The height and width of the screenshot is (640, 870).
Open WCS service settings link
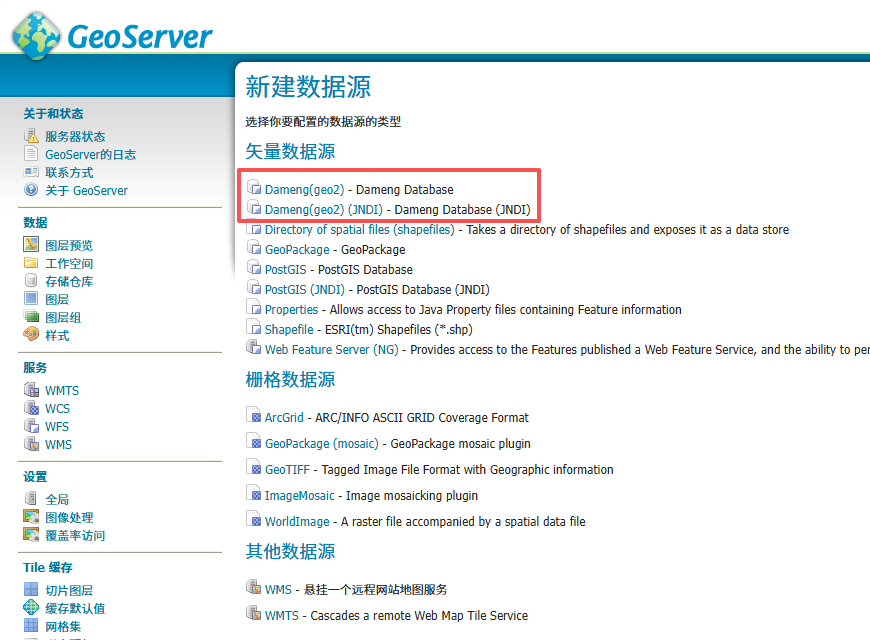pyautogui.click(x=58, y=409)
